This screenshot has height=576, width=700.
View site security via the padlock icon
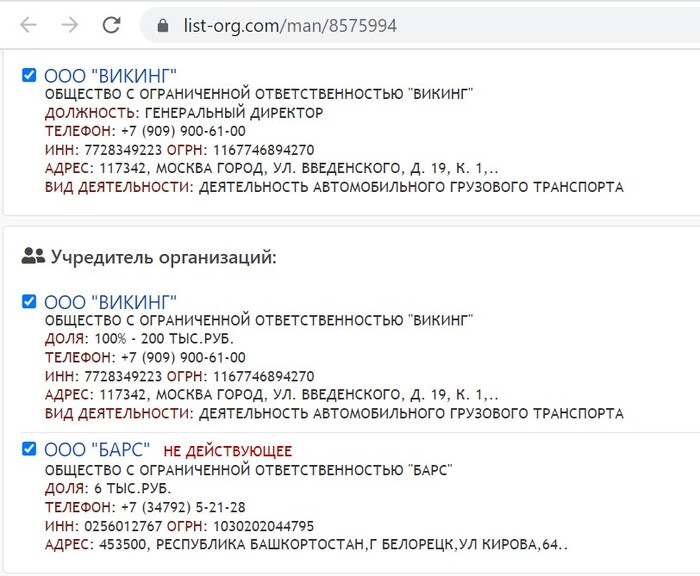click(x=163, y=25)
